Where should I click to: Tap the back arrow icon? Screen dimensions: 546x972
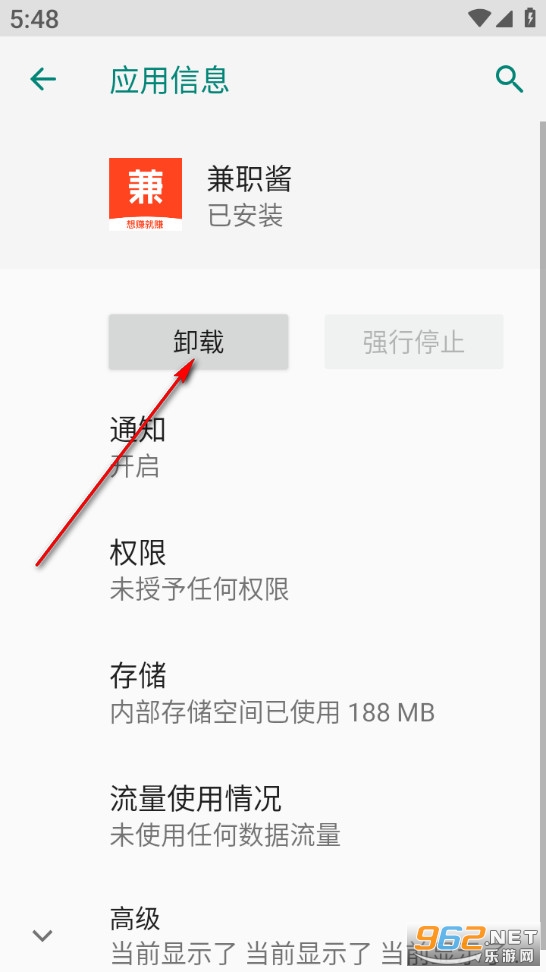(43, 79)
